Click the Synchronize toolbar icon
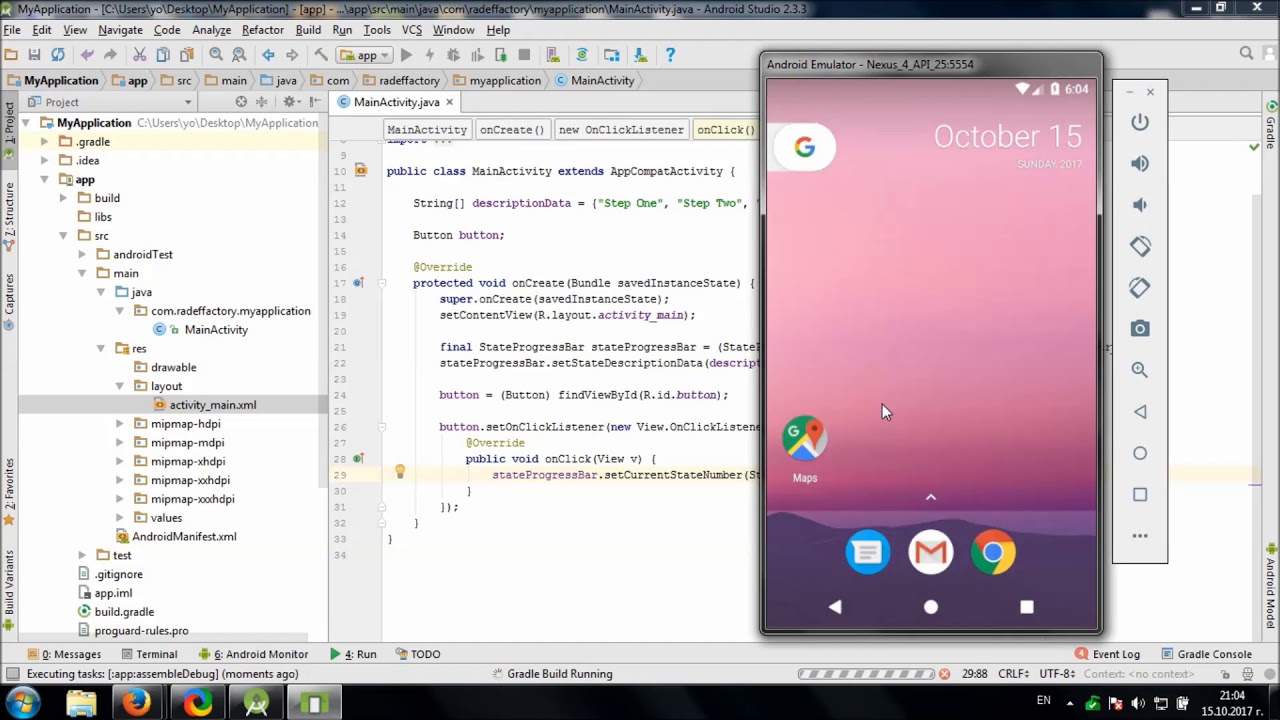The image size is (1280, 720). [x=57, y=55]
